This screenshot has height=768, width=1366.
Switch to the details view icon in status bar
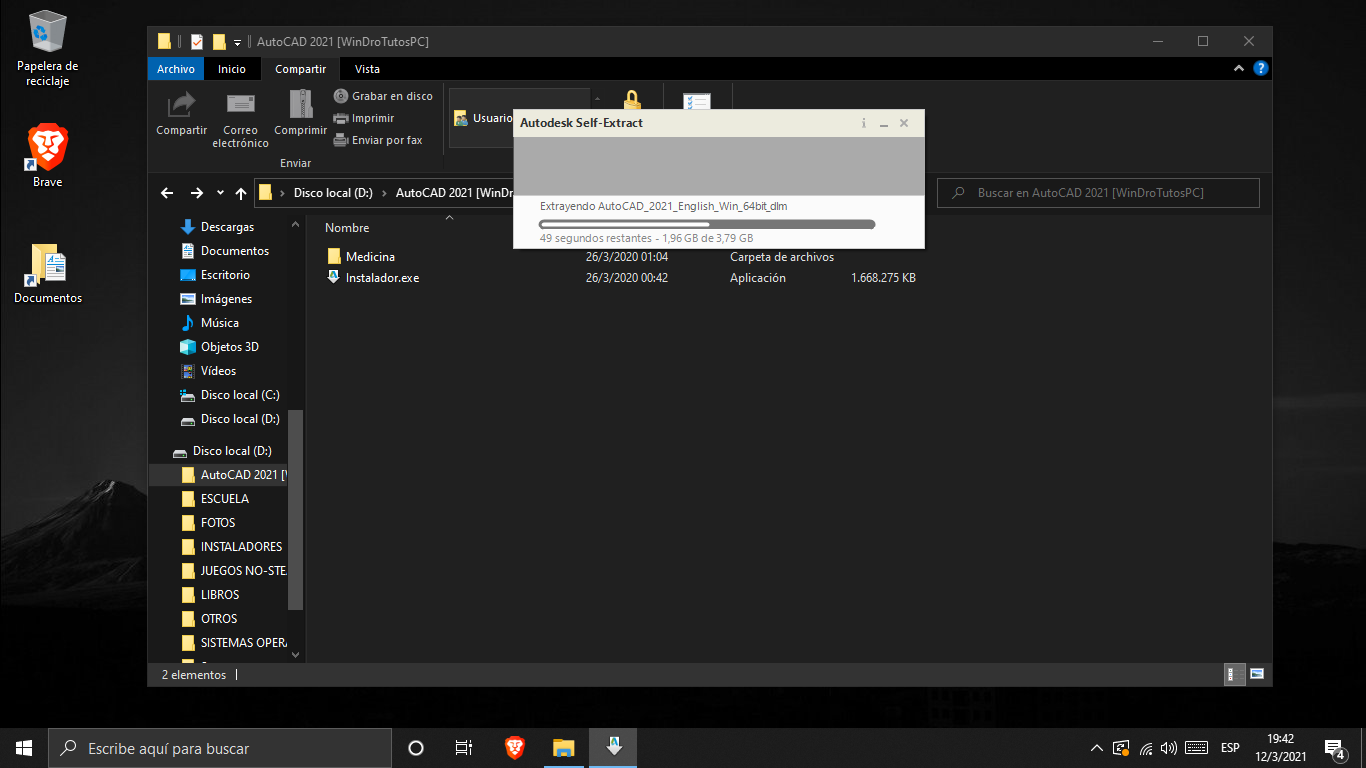coord(1235,674)
